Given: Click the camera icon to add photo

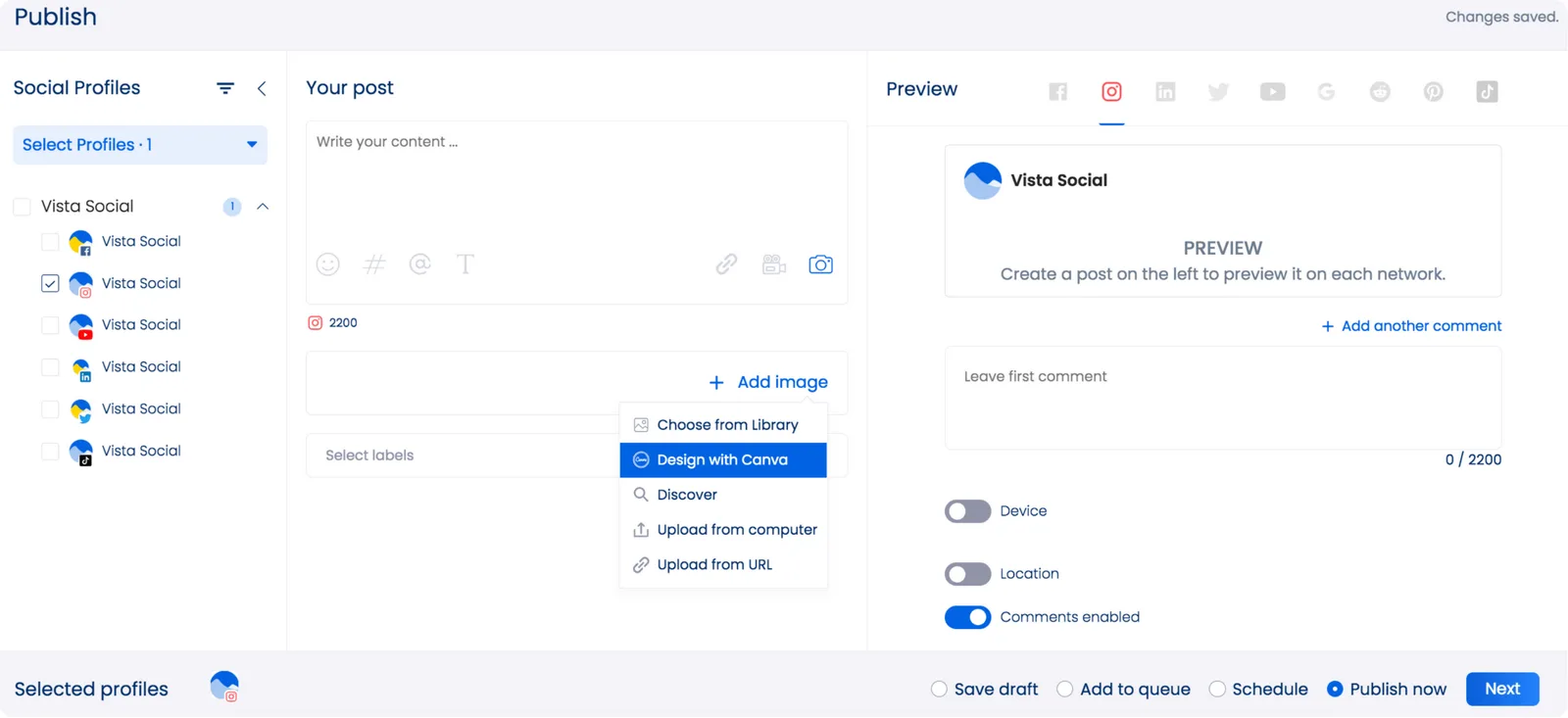Looking at the screenshot, I should (820, 264).
